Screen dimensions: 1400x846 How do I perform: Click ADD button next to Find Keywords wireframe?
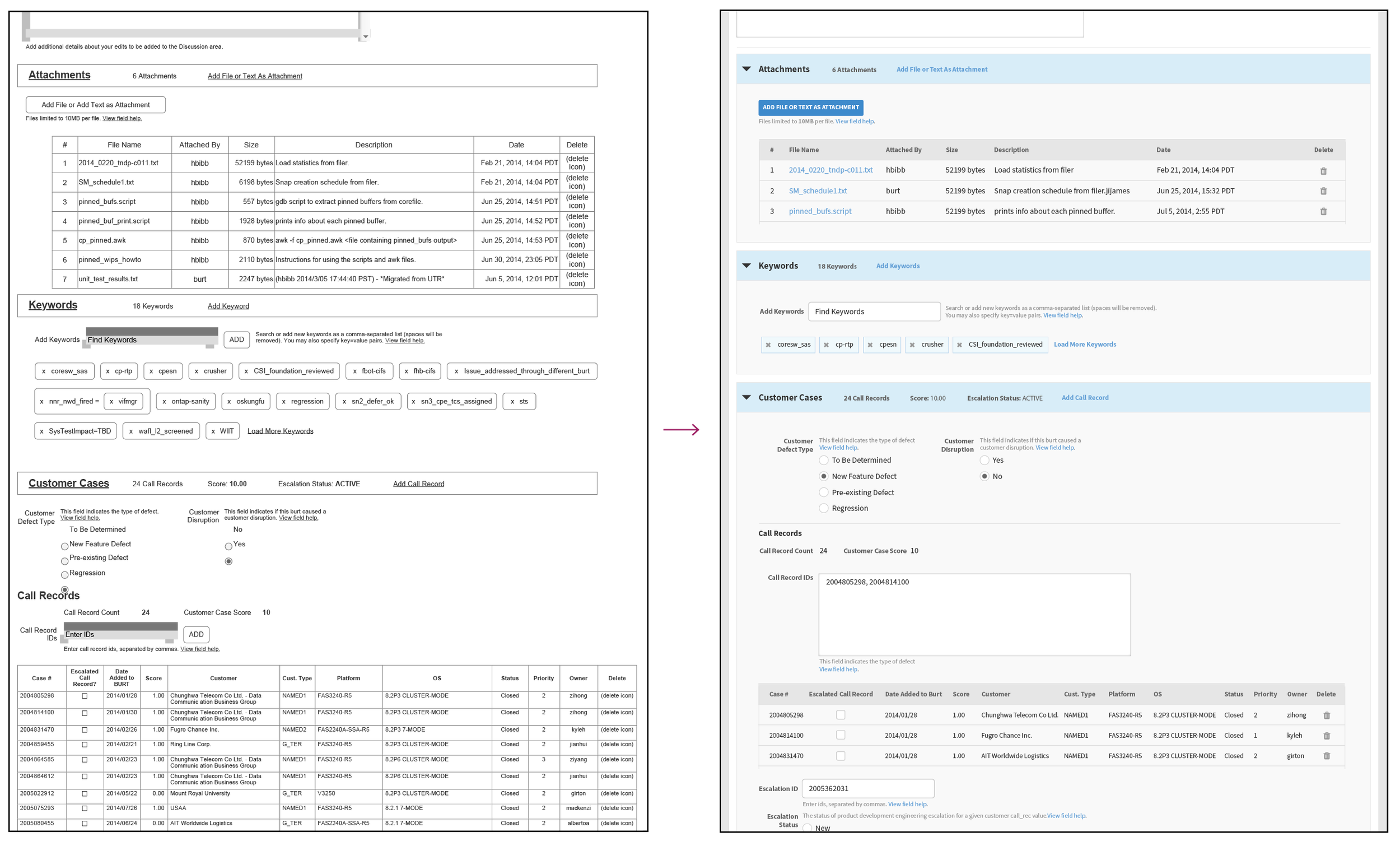pyautogui.click(x=236, y=340)
